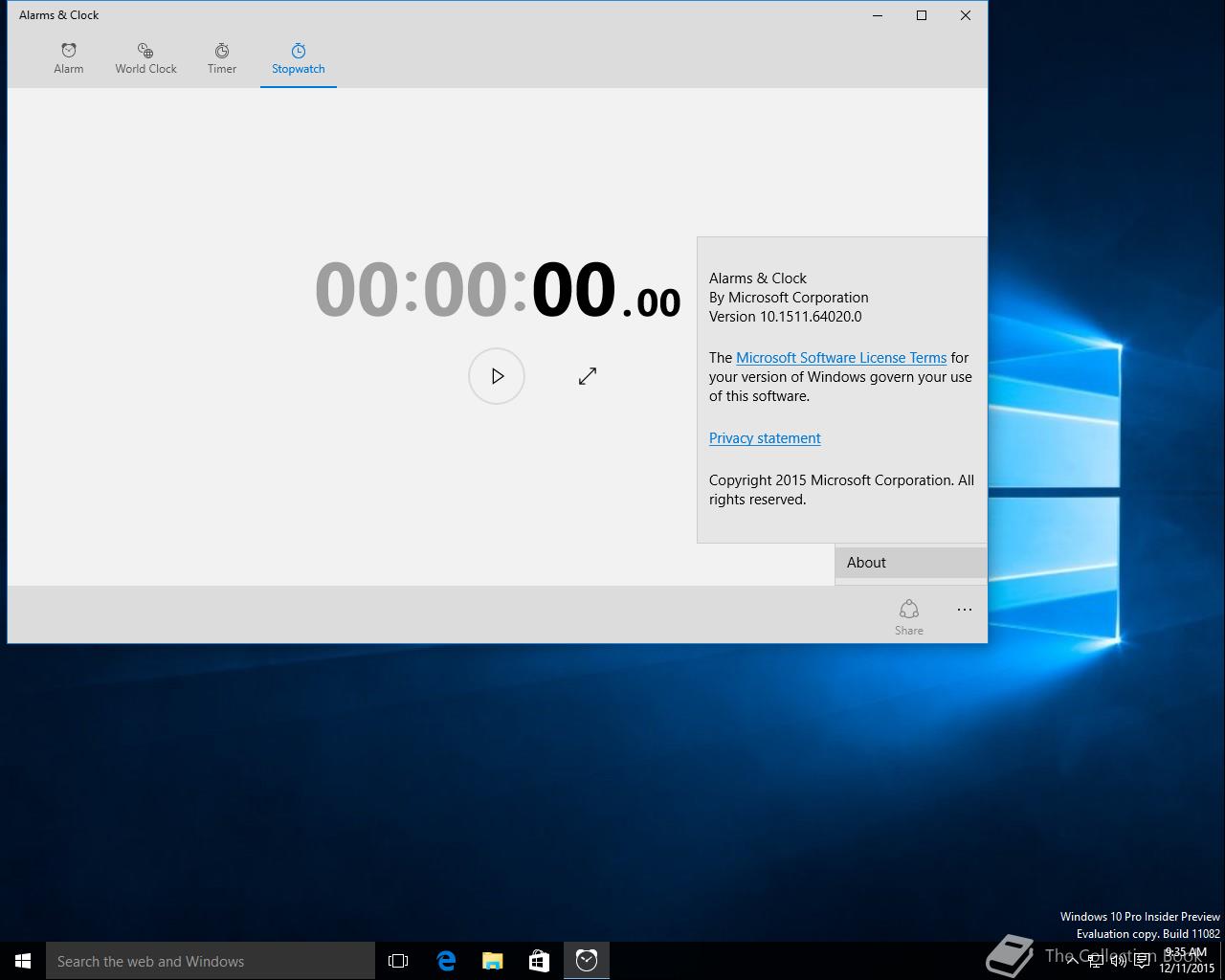Open the World Clock tab

145,58
